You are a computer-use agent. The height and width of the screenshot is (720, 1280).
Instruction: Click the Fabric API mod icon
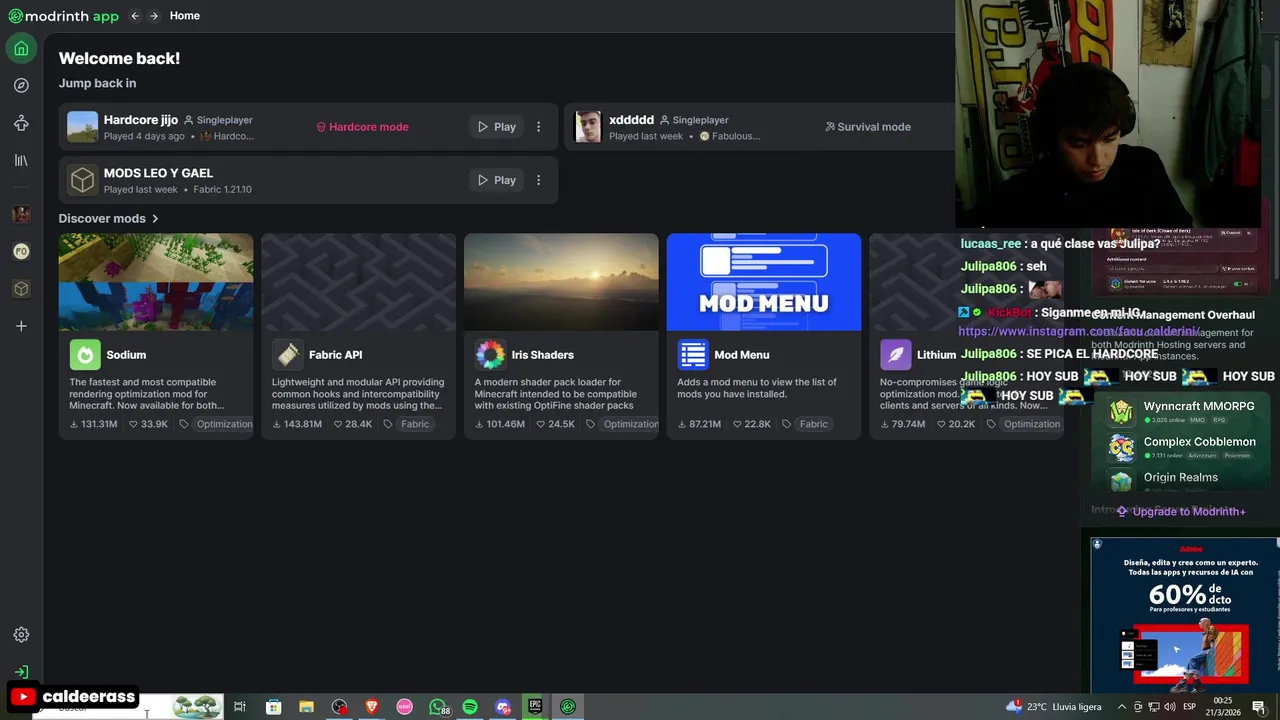[x=288, y=355]
